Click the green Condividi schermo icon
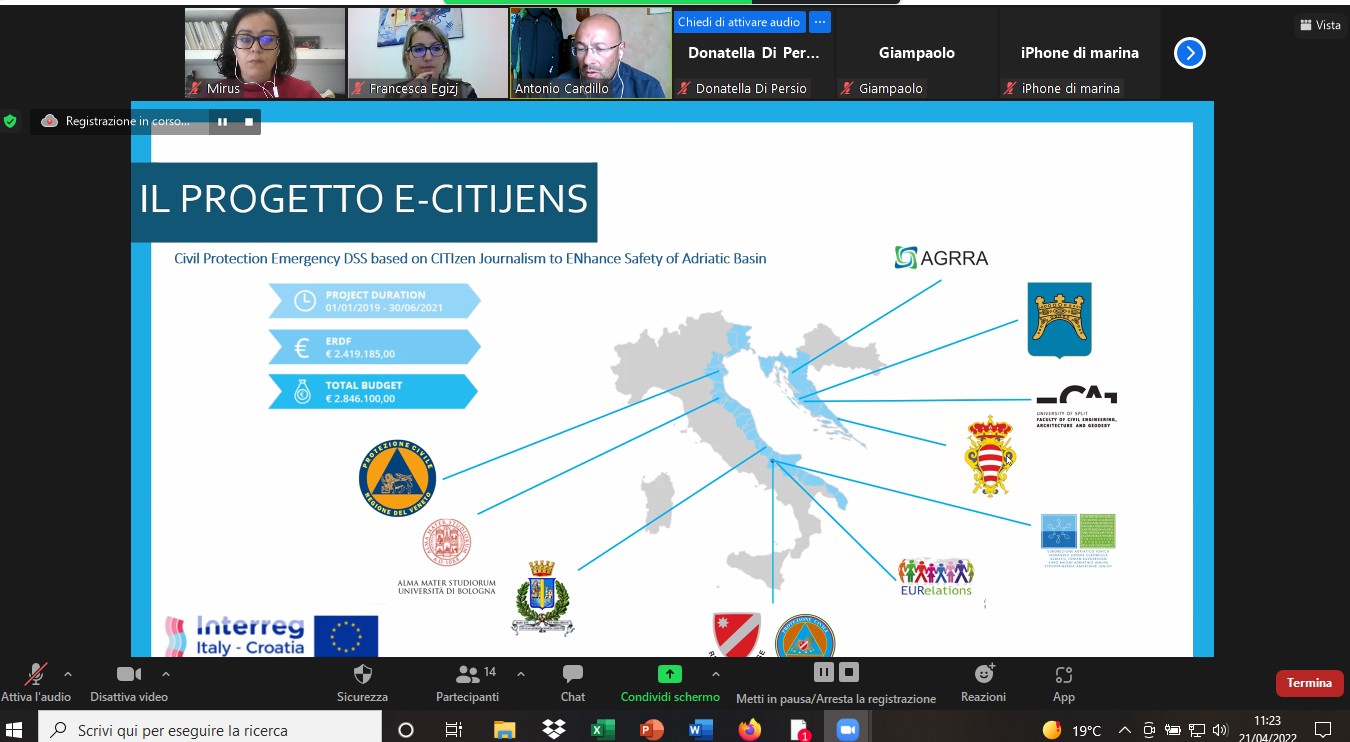Viewport: 1350px width, 742px height. click(x=669, y=674)
